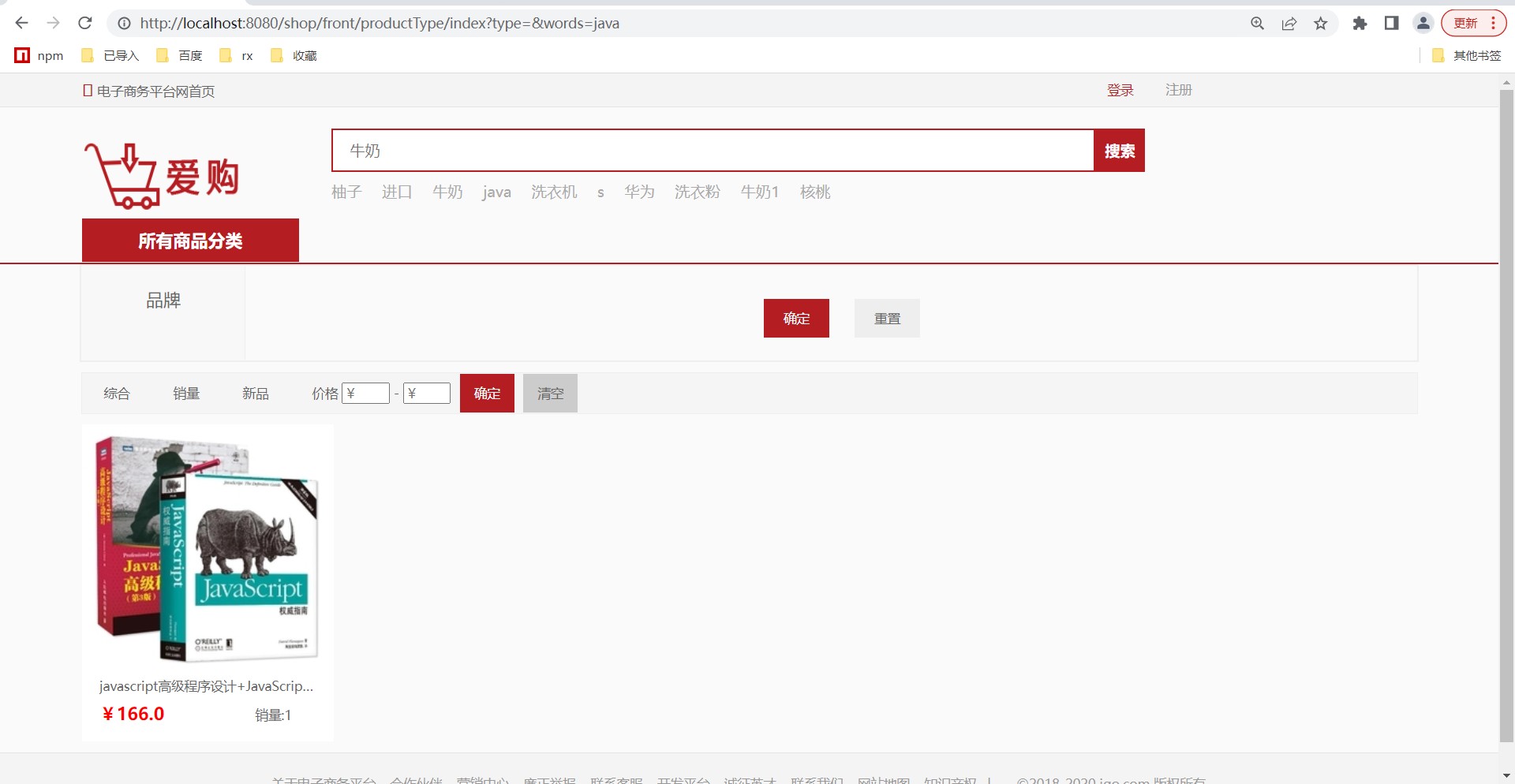Click the maximum price input field
This screenshot has width=1515, height=784.
click(427, 393)
